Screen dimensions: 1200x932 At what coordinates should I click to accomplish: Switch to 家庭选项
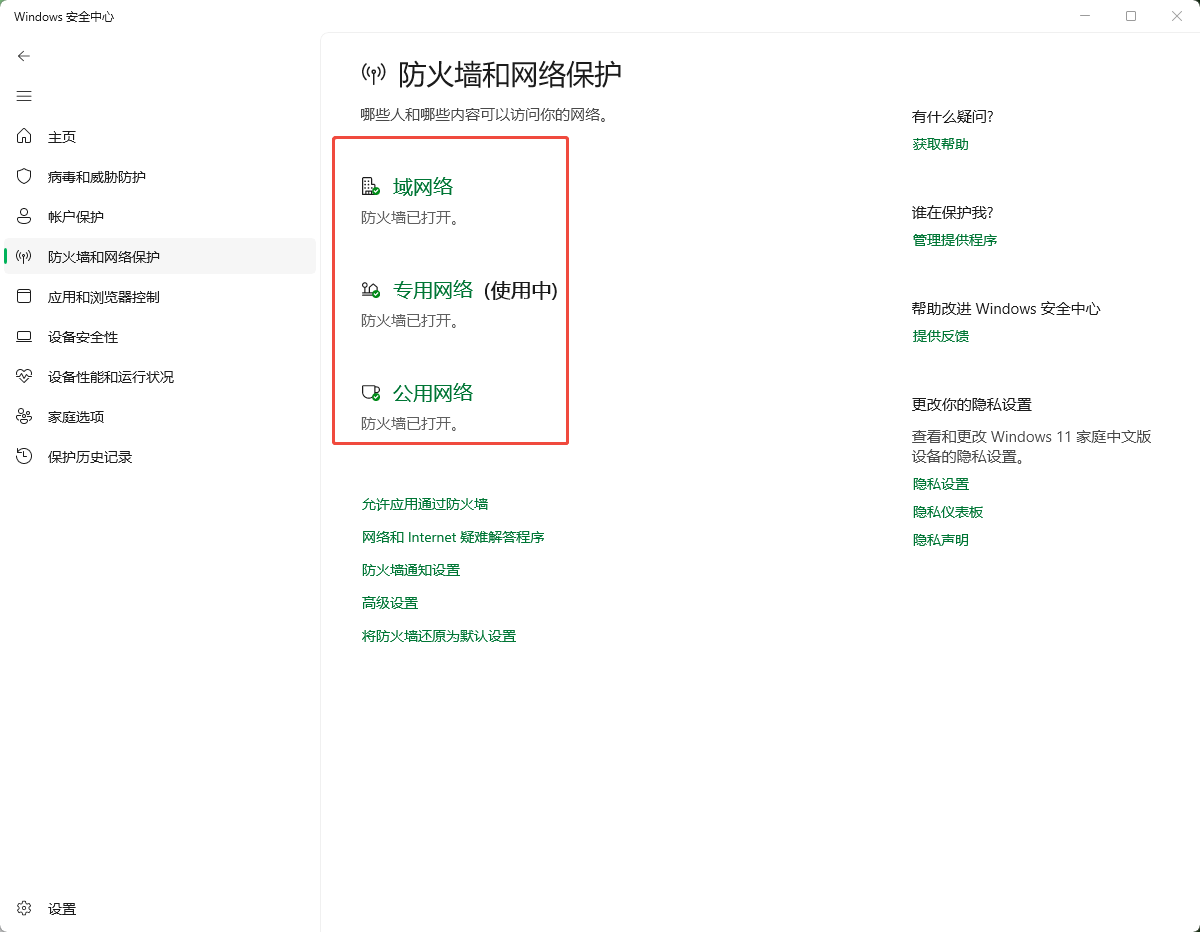(x=160, y=416)
